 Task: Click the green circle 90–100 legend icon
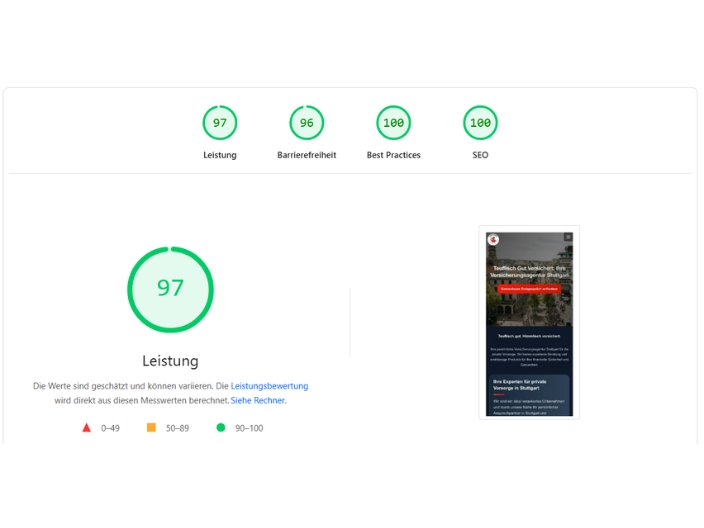click(220, 427)
